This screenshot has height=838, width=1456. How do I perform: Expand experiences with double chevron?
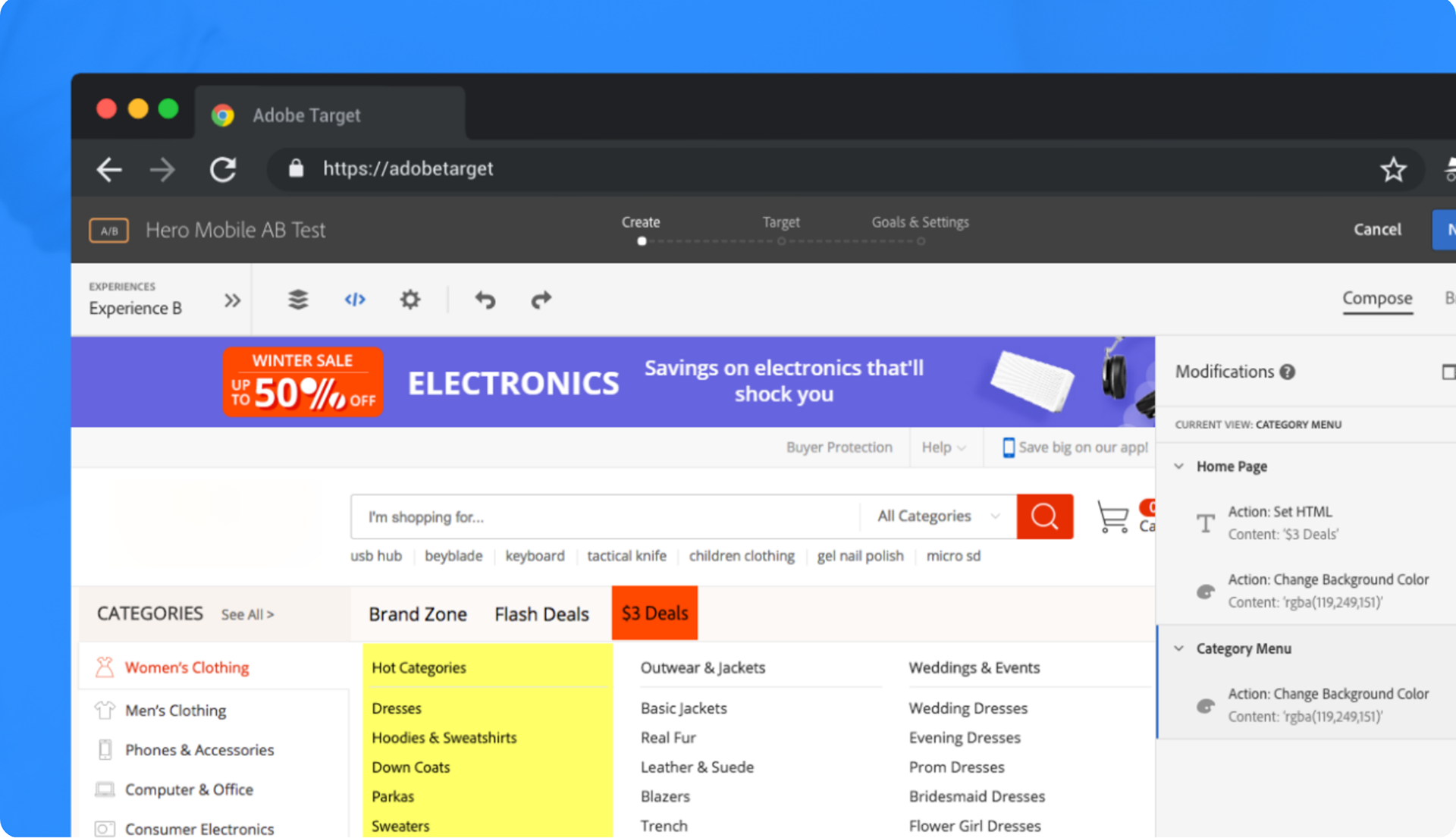[232, 300]
